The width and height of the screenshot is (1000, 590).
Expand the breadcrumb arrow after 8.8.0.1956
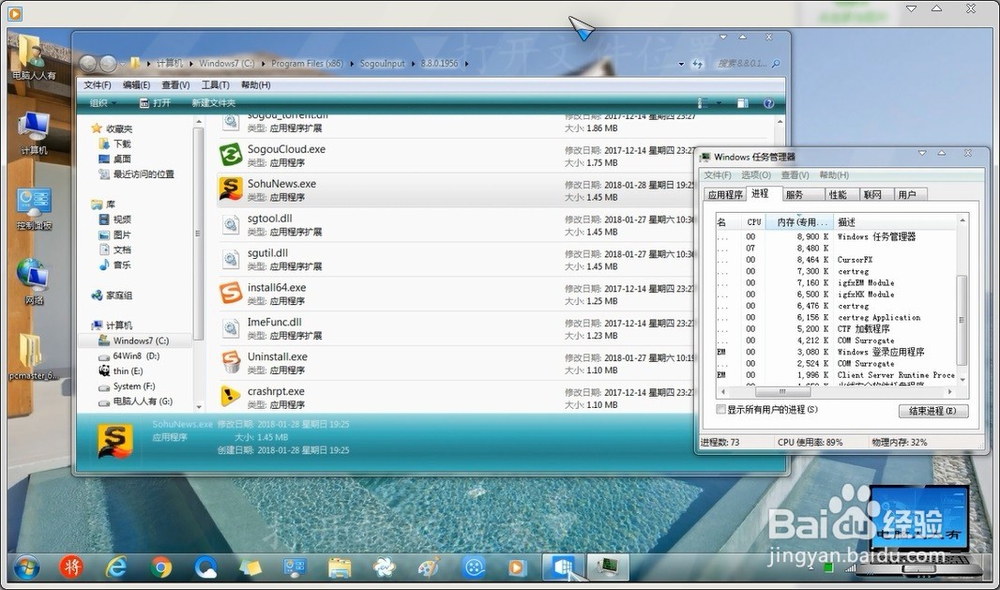[x=466, y=64]
